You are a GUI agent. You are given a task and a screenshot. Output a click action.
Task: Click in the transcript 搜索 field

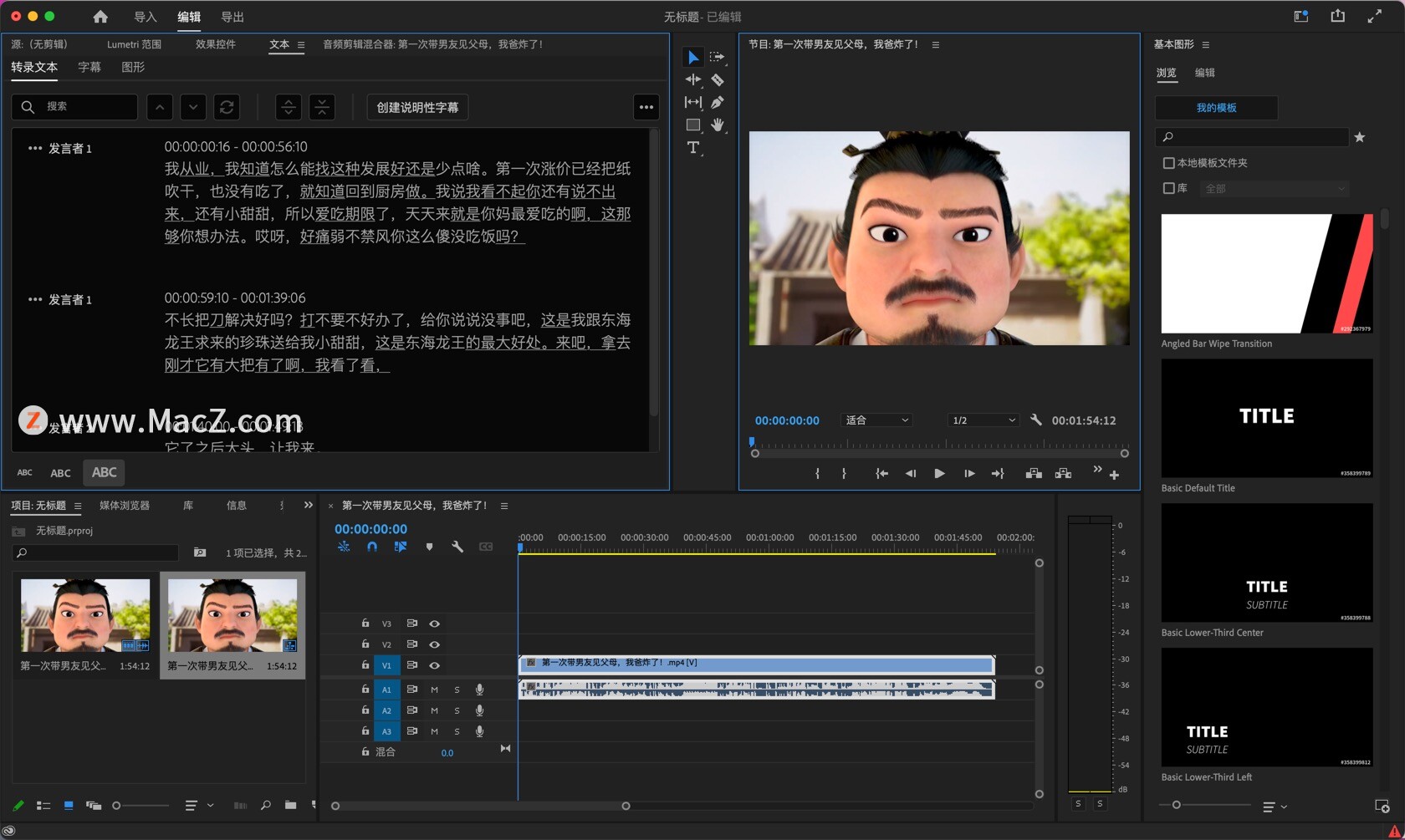coord(74,107)
